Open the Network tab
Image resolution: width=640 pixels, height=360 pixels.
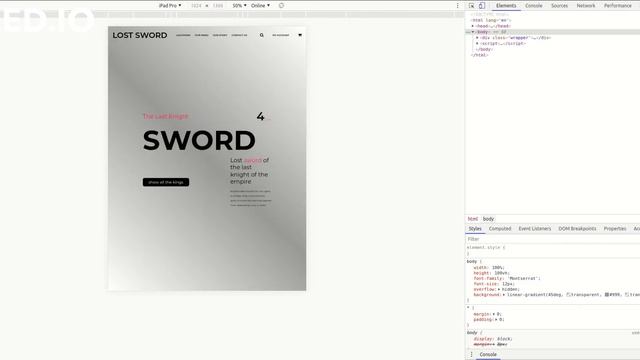point(586,6)
